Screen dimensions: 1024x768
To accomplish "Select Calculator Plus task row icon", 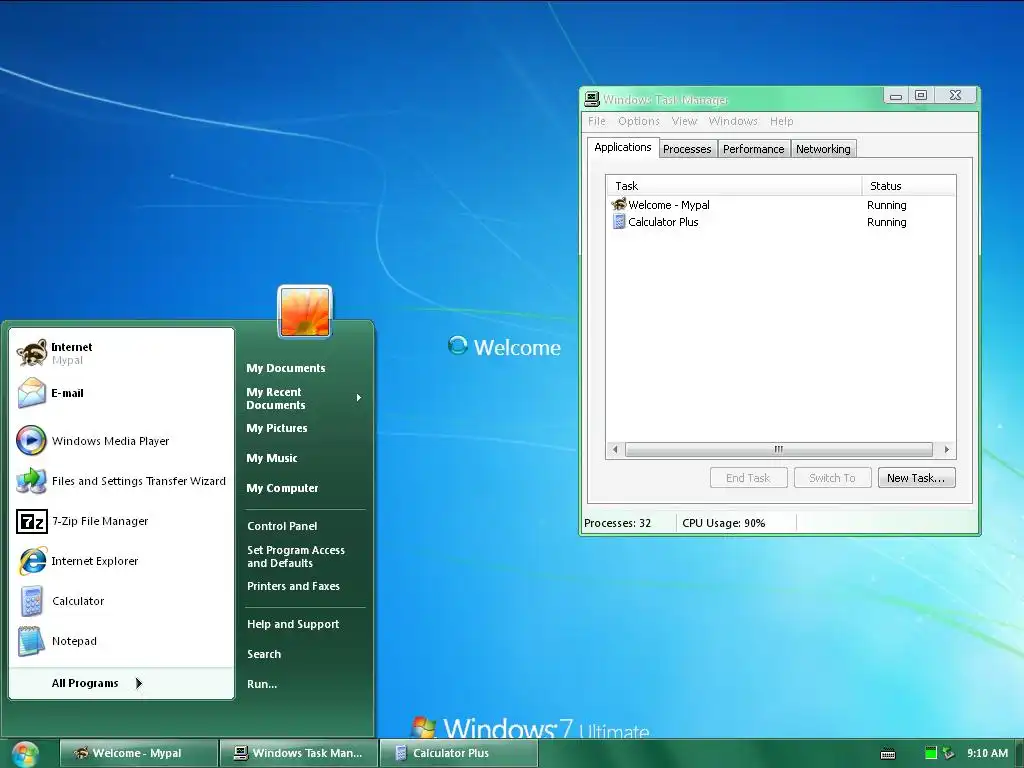I will [x=619, y=221].
